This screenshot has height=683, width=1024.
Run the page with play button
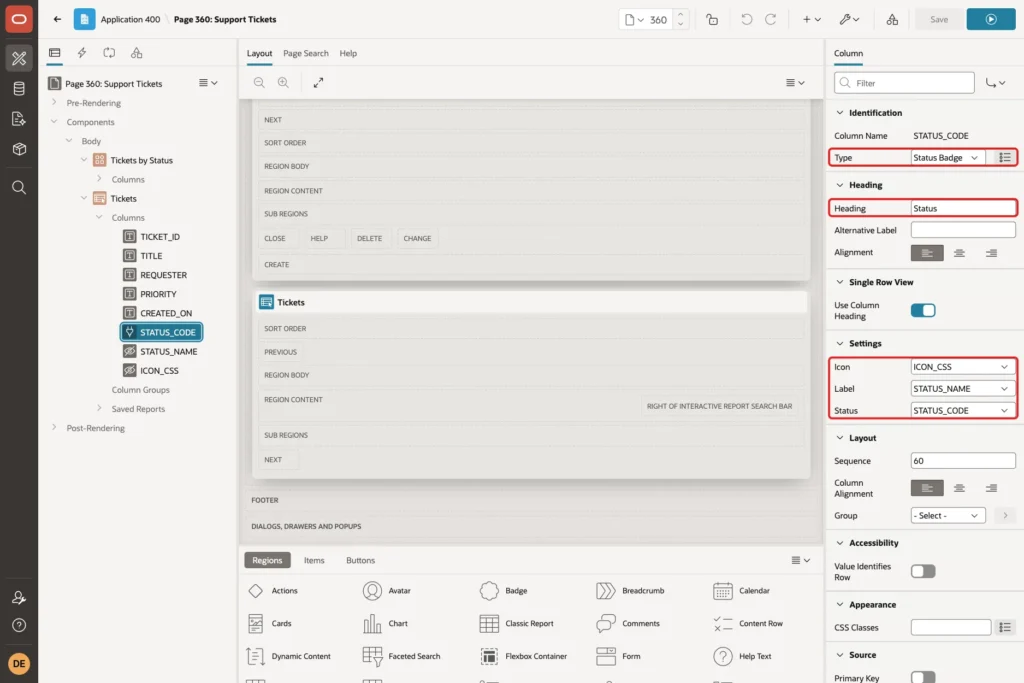click(991, 20)
